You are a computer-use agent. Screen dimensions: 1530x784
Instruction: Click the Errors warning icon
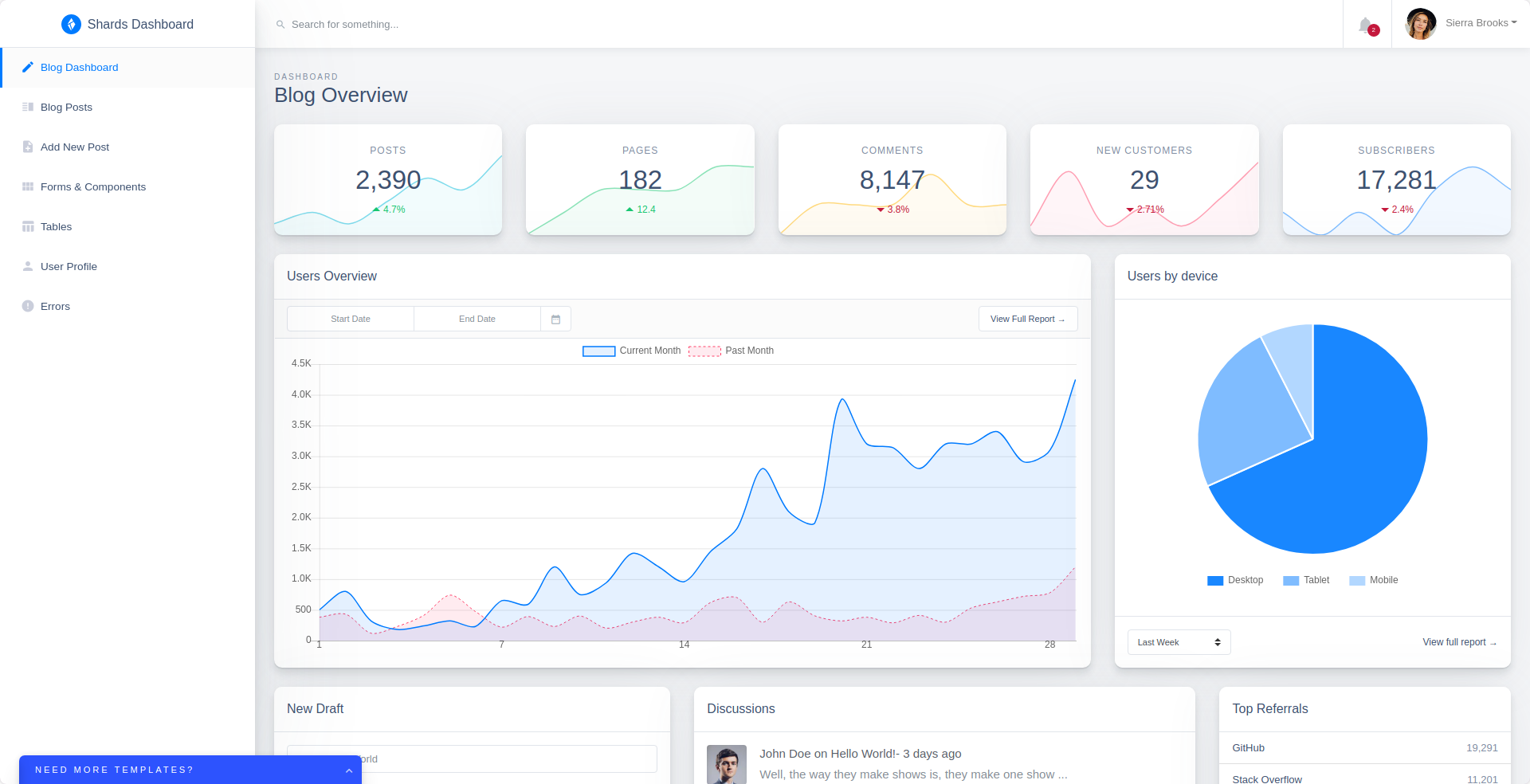click(28, 306)
